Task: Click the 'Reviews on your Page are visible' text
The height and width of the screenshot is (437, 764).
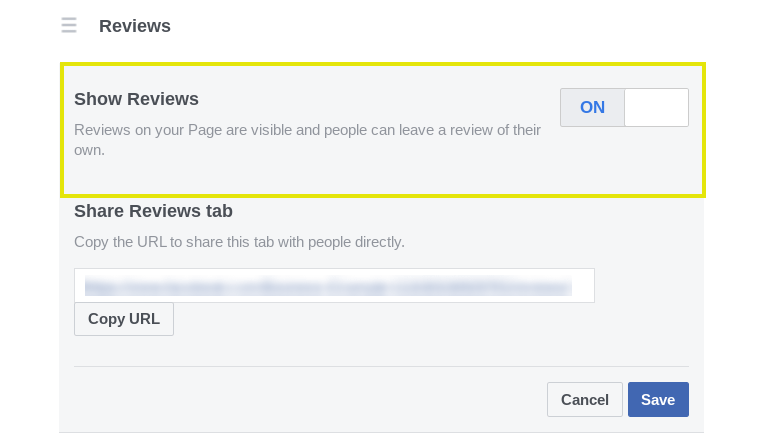Action: coord(307,140)
